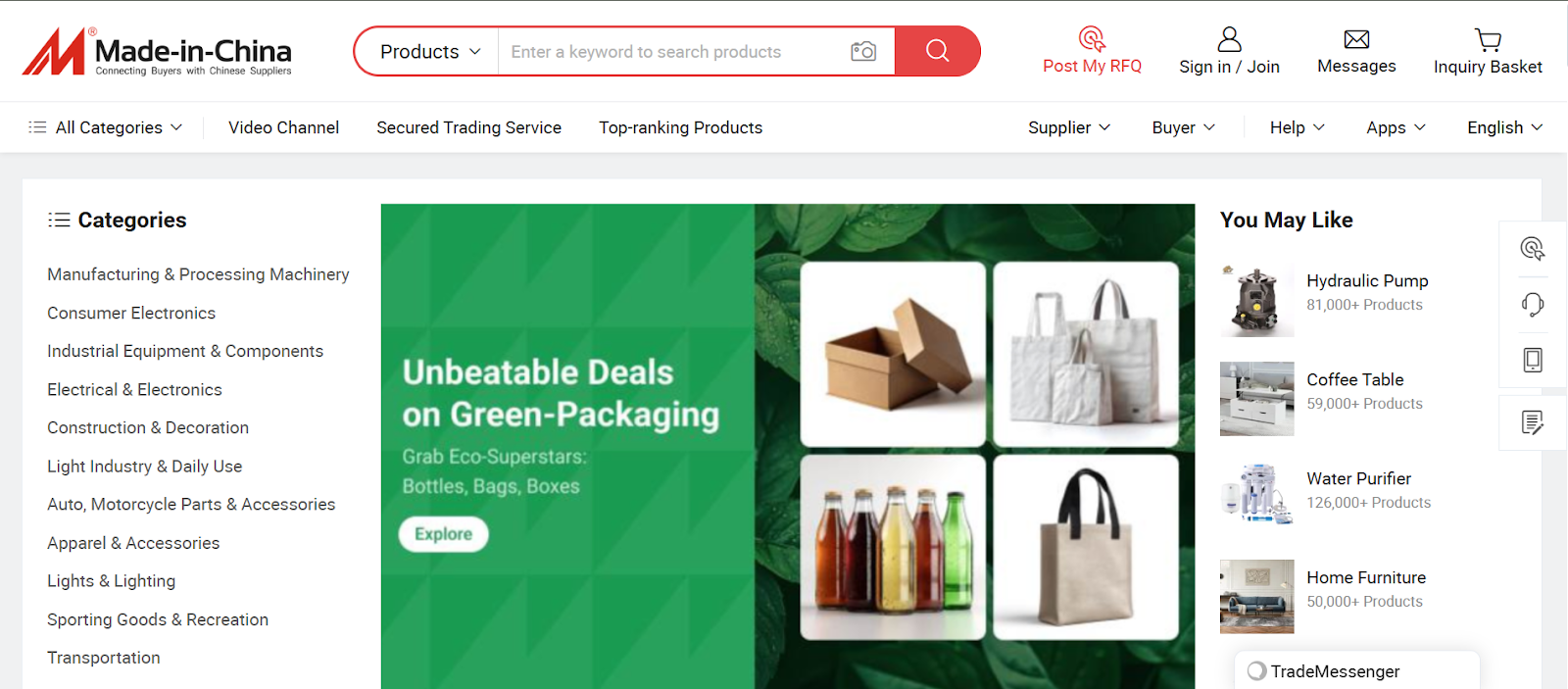Click the Made-in-China logo
1568x689 pixels.
coord(157,51)
